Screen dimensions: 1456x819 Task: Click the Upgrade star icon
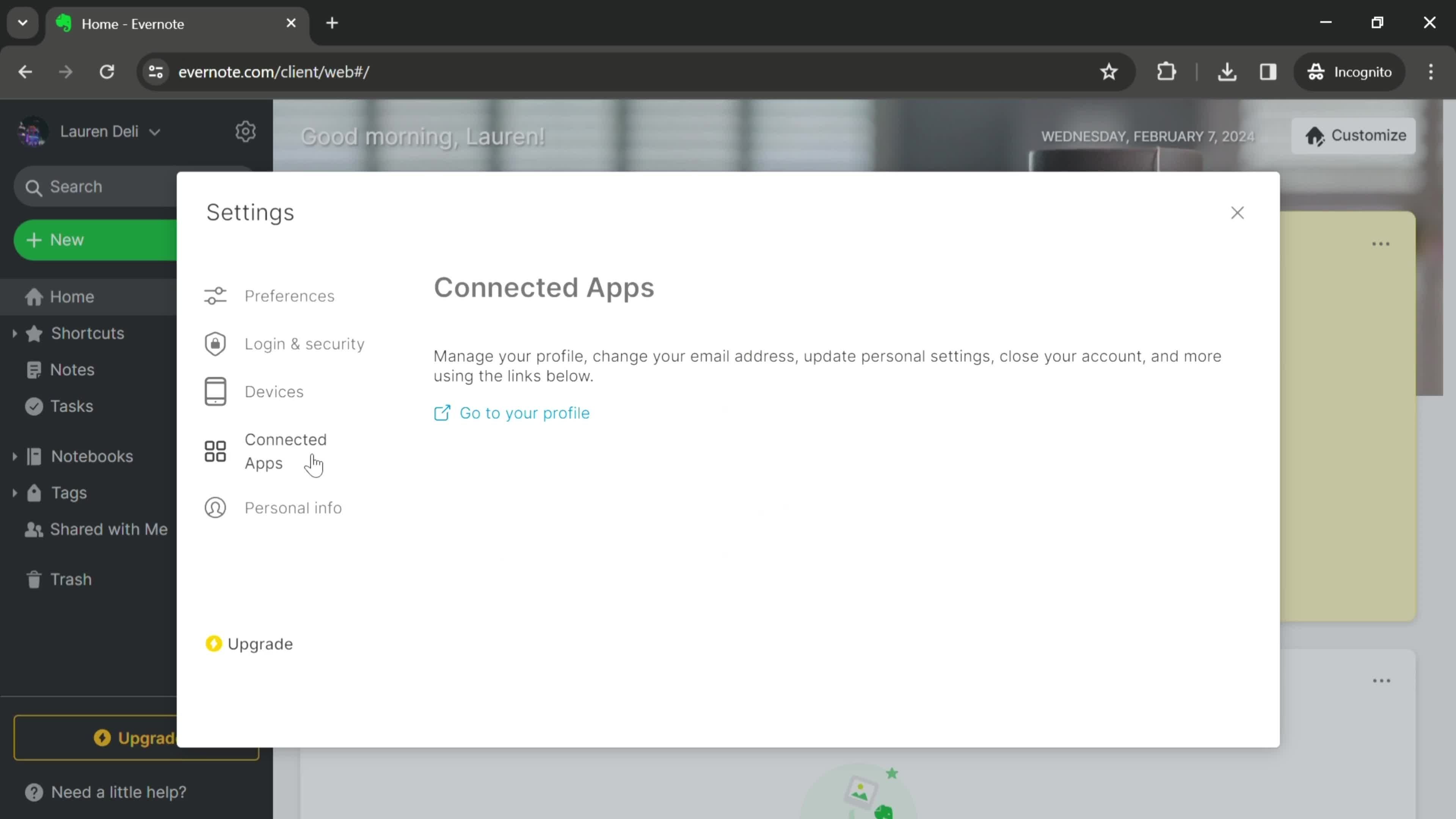[213, 643]
